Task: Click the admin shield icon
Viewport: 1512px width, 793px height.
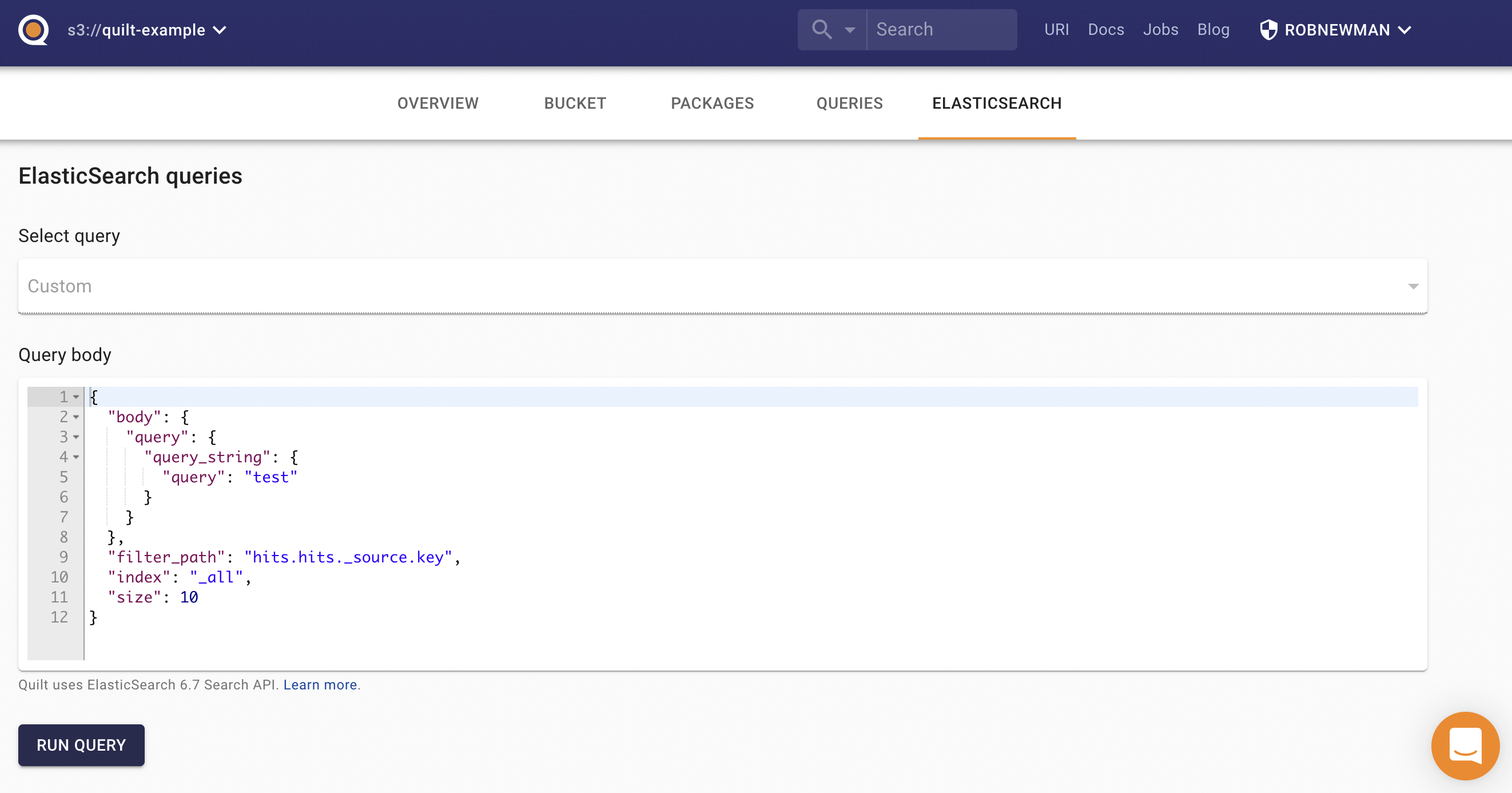Action: pos(1268,29)
